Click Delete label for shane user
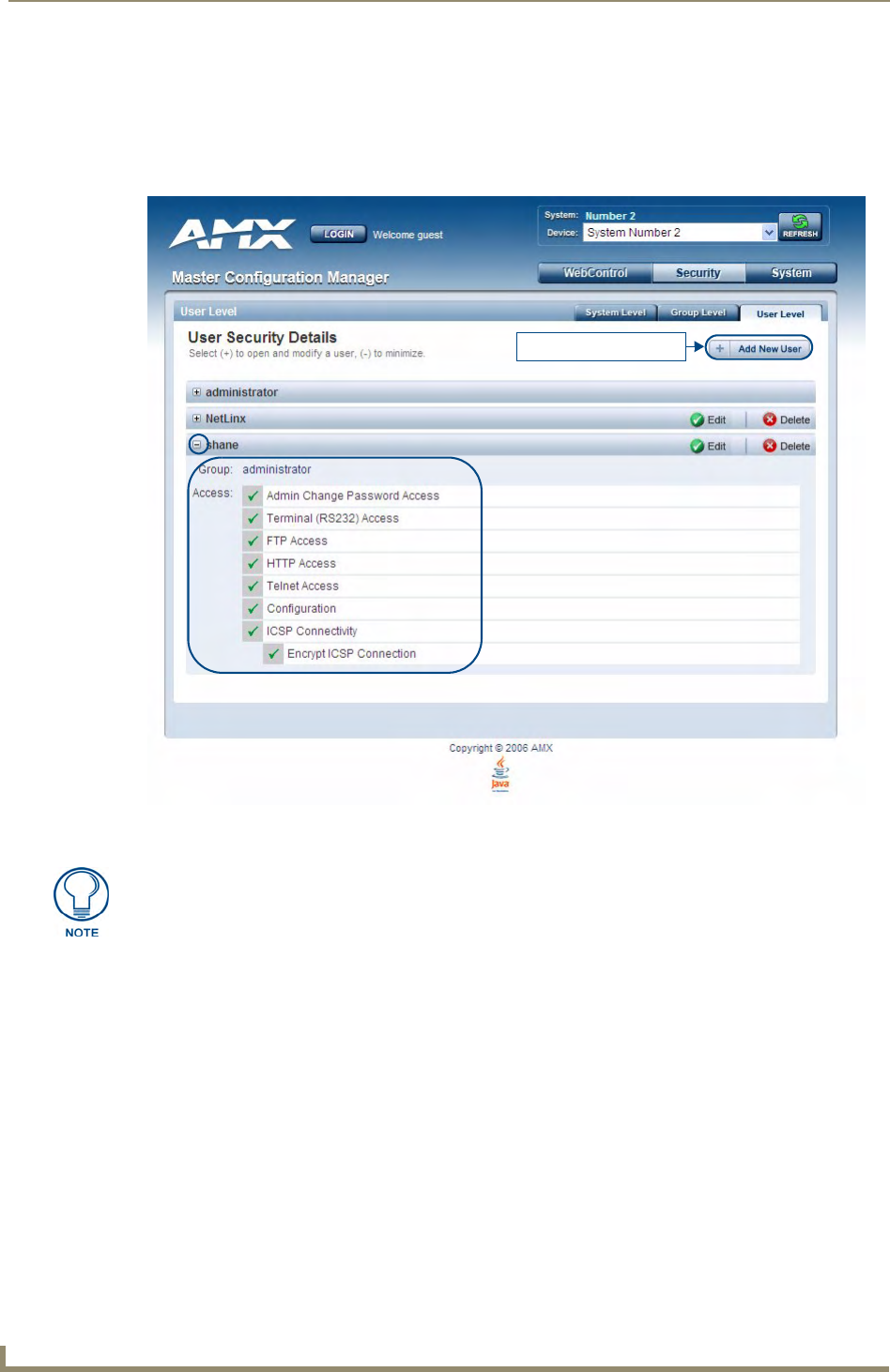Viewport: 890px width, 1372px height. 795,446
